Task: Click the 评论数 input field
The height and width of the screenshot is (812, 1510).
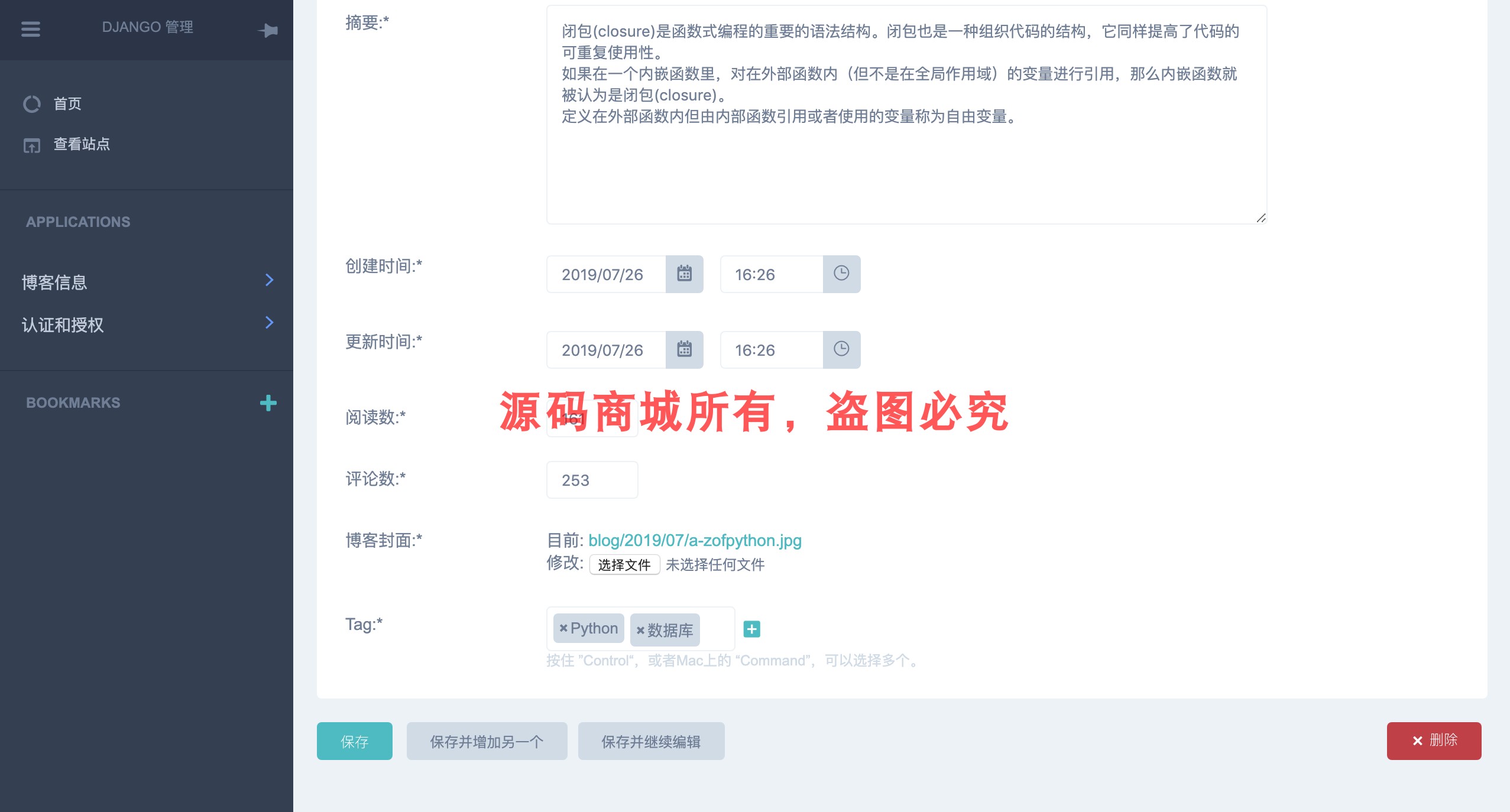Action: coord(592,480)
